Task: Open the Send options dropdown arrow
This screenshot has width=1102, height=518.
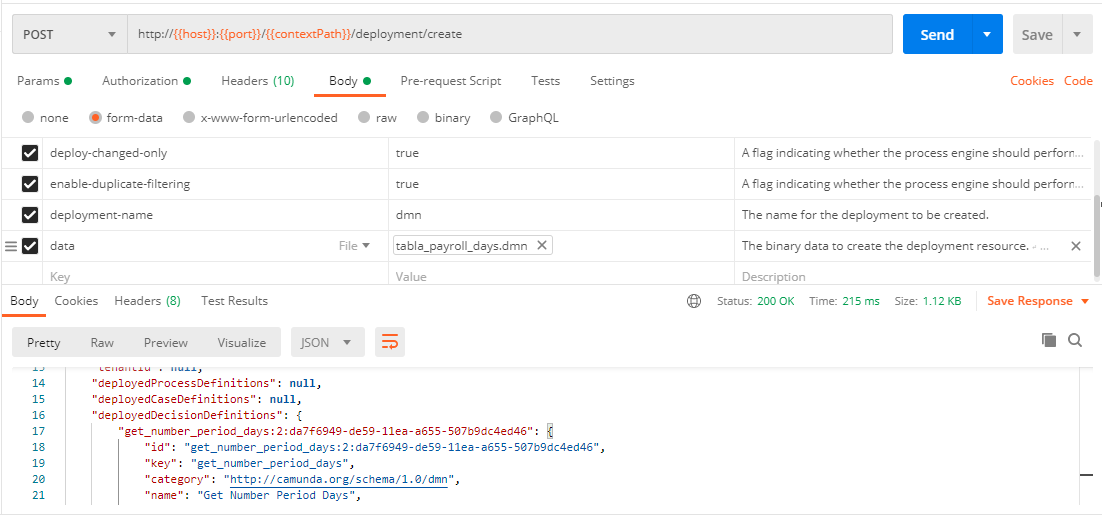Action: click(x=987, y=34)
